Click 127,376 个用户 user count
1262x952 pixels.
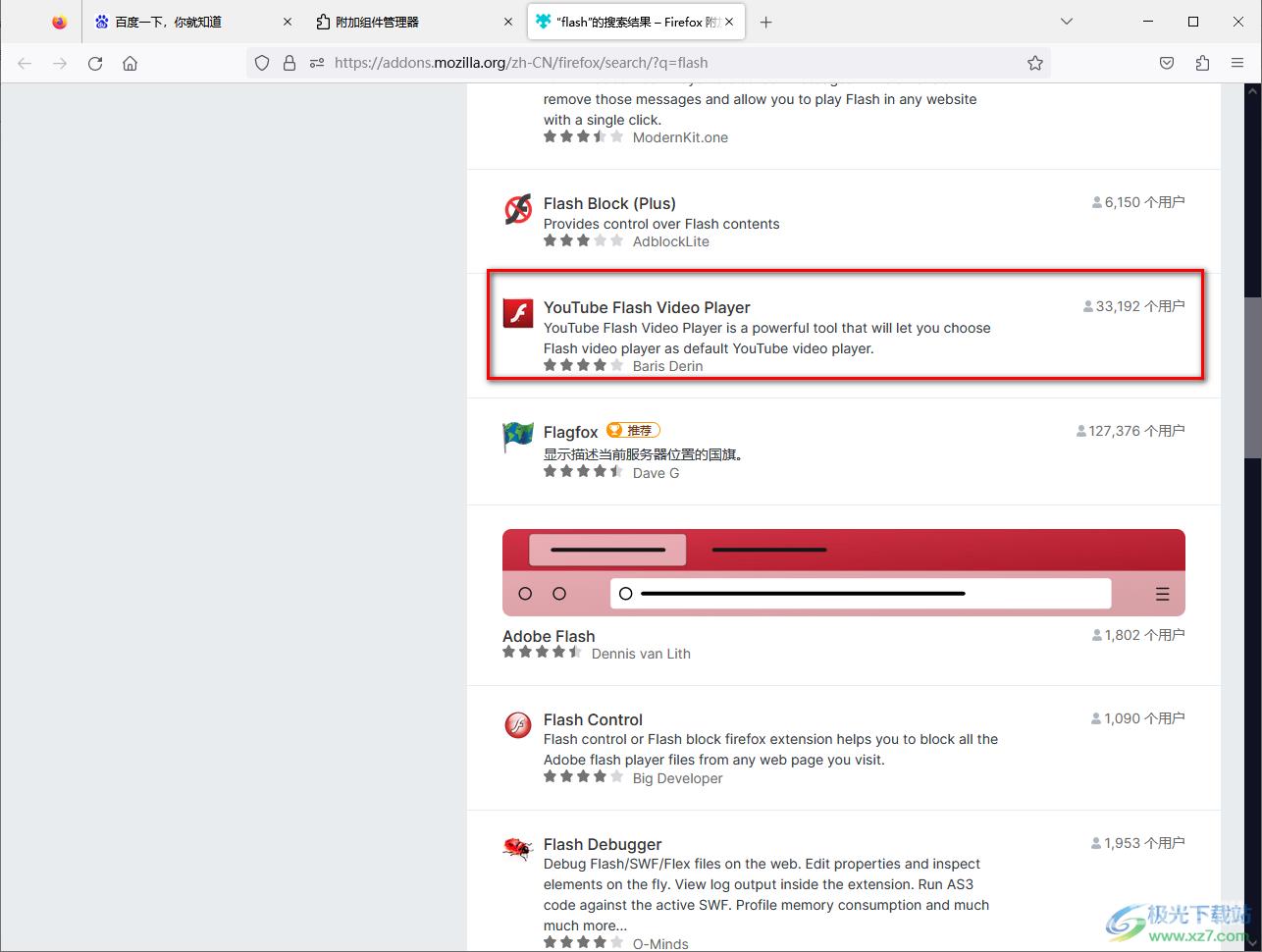click(x=1131, y=431)
